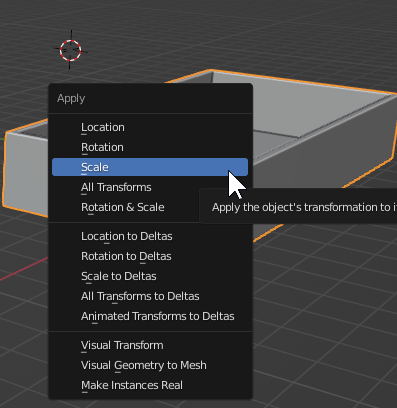Apply All Transforms to the object
Screen dimensions: 397x408
coord(150,187)
